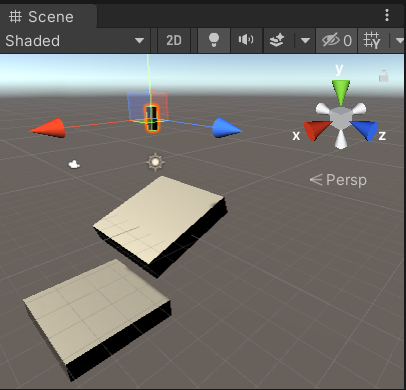Expand the grid settings dropdown arrow
Screen dimensions: 406x390
coord(399,41)
